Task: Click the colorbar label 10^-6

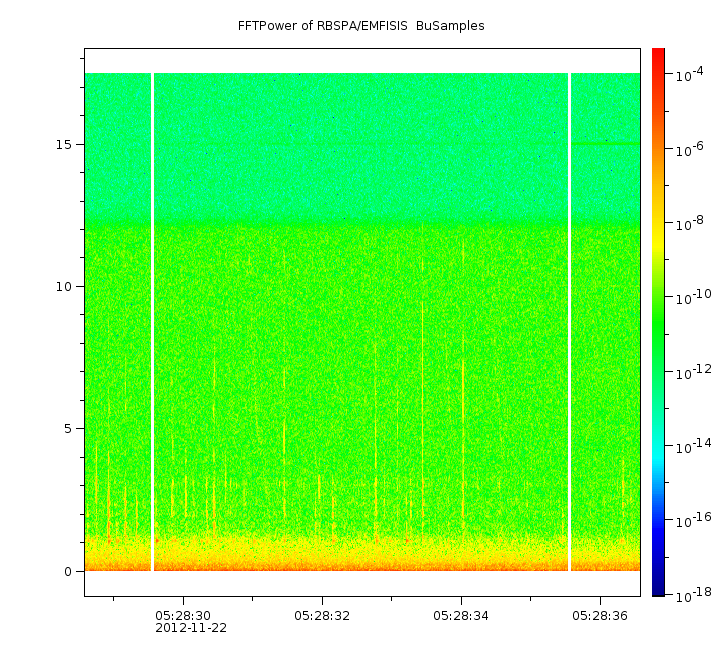Action: coord(689,149)
